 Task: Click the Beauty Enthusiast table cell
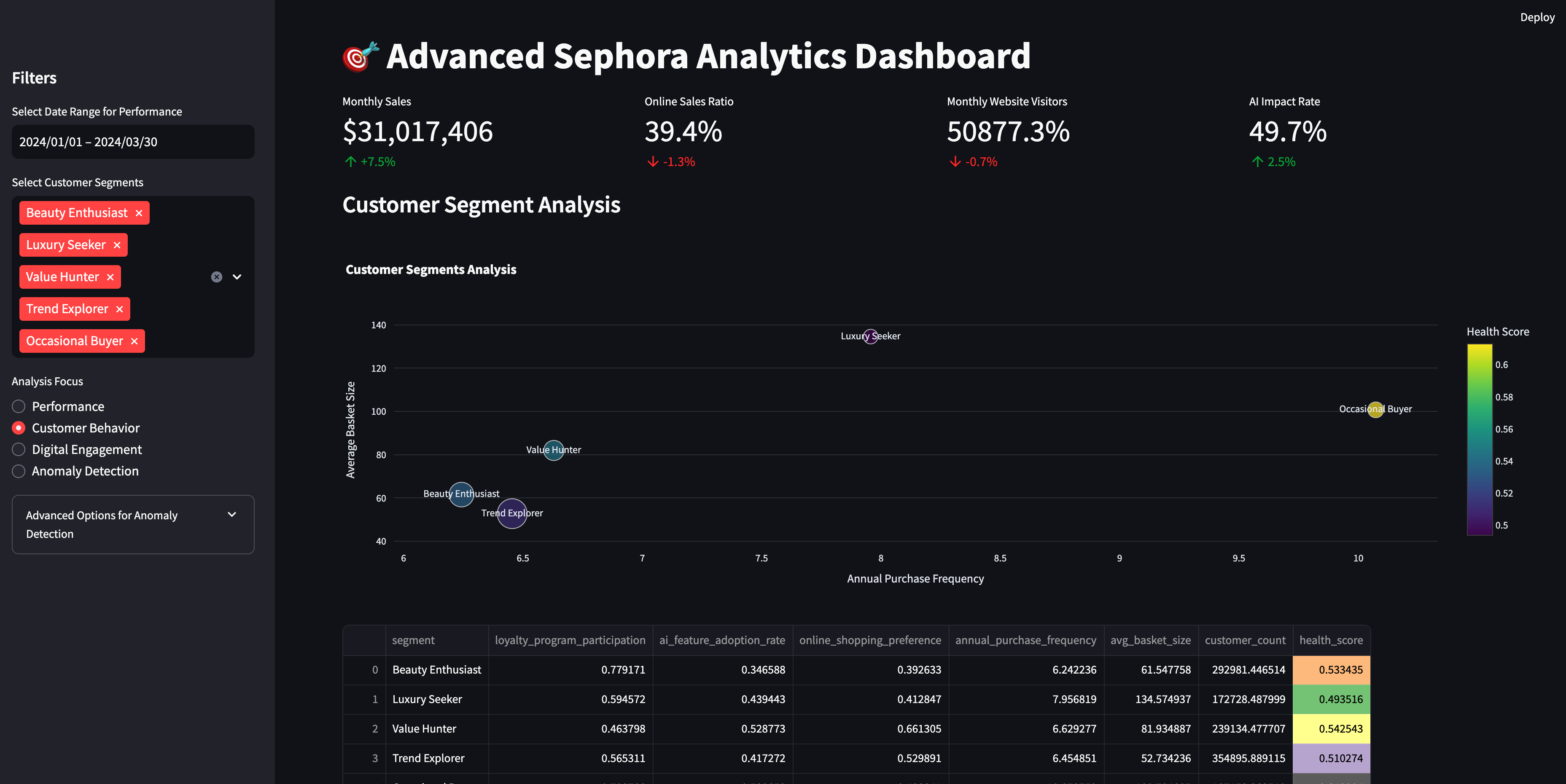click(437, 670)
